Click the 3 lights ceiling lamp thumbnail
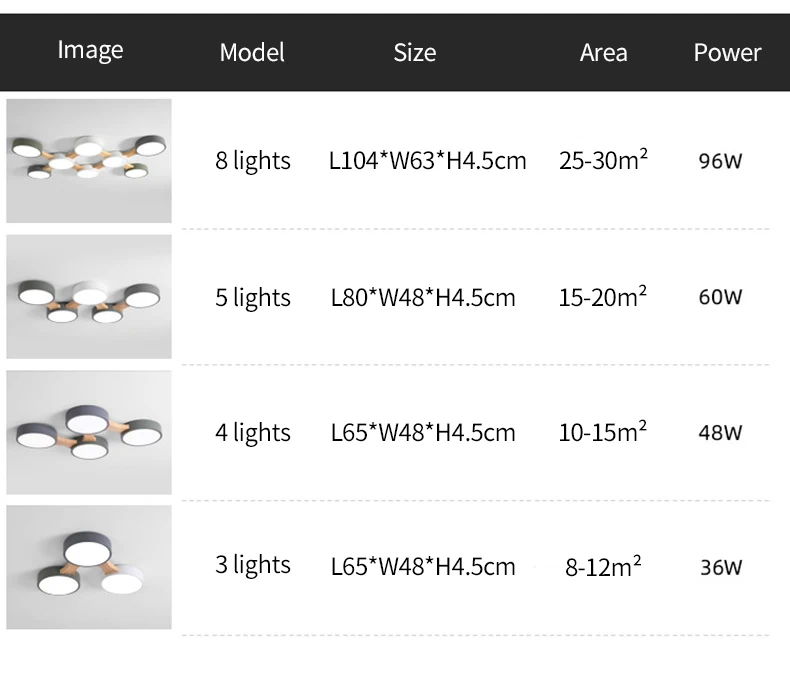This screenshot has width=790, height=677. tap(89, 567)
